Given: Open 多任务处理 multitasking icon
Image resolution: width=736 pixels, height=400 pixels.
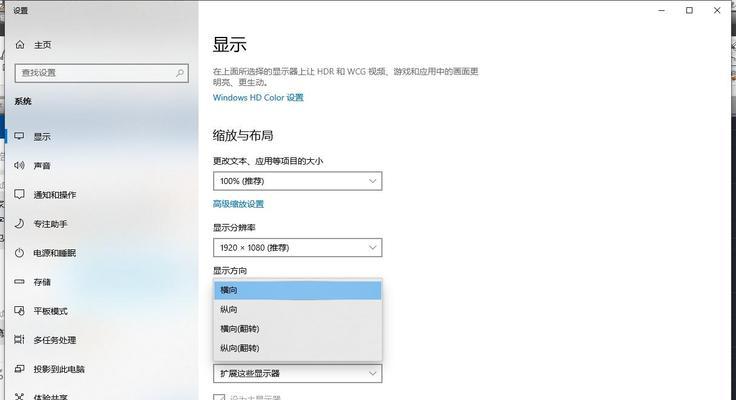Looking at the screenshot, I should [x=19, y=339].
